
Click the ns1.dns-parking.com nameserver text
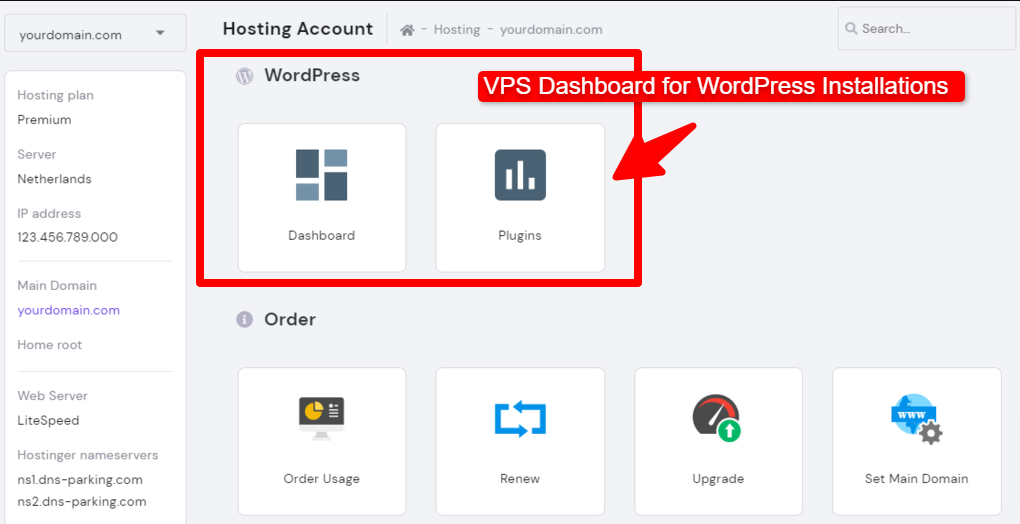80,480
